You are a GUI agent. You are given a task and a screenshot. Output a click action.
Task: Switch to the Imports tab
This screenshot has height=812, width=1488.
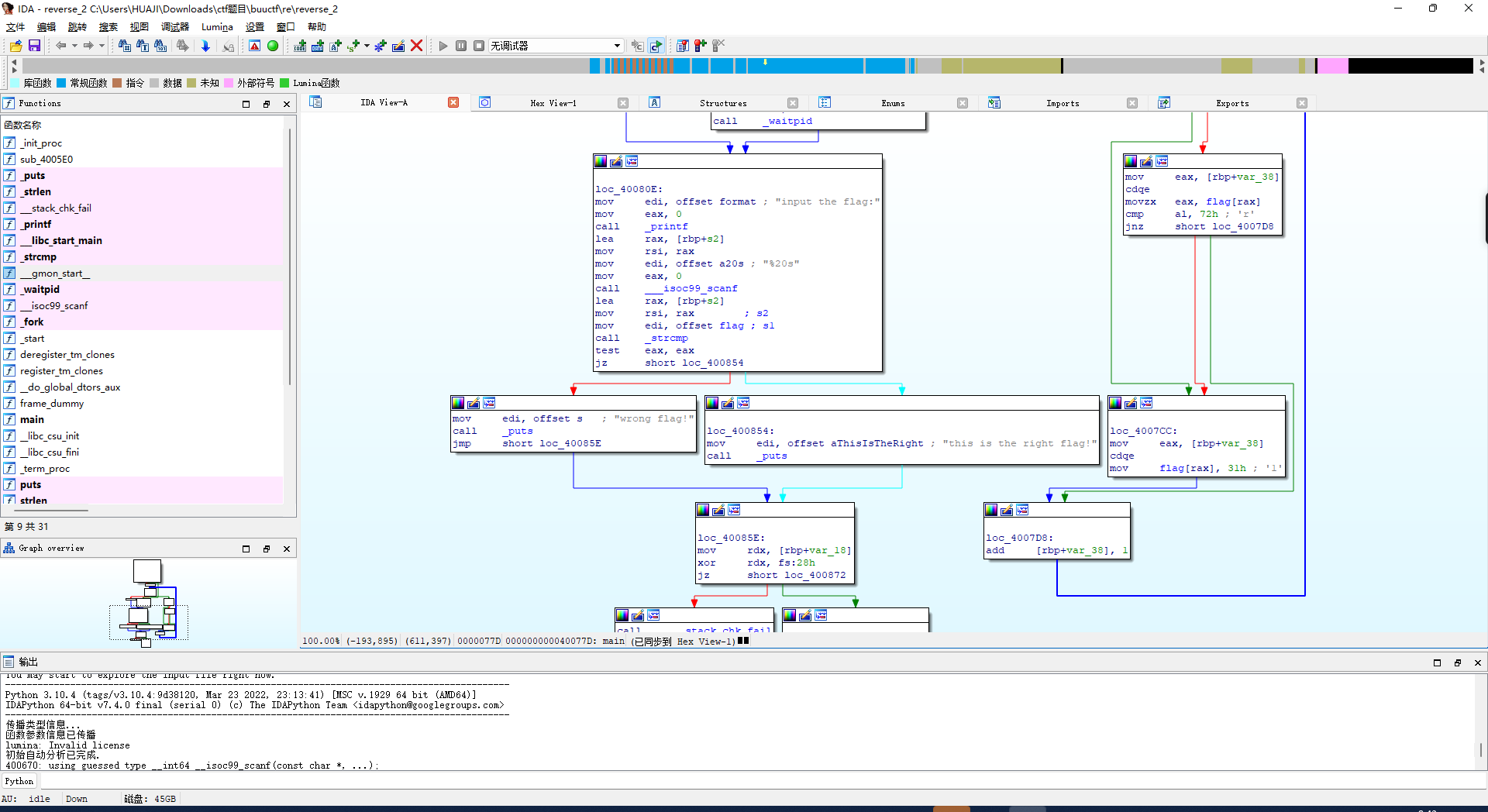[x=1063, y=103]
